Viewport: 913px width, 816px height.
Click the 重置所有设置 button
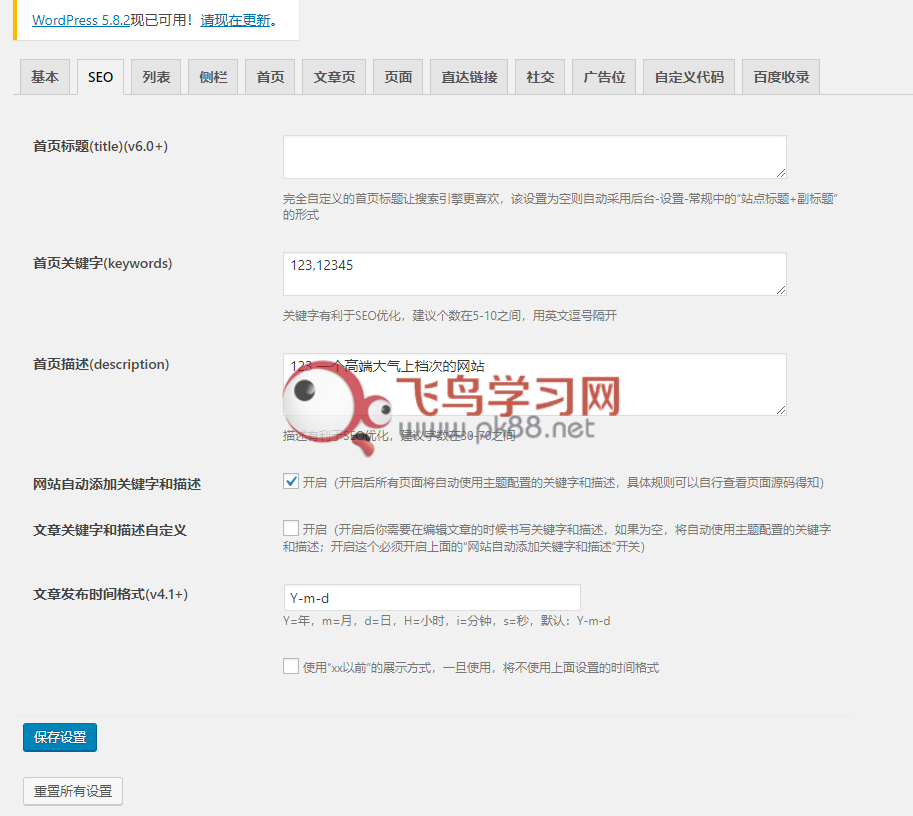coord(73,791)
